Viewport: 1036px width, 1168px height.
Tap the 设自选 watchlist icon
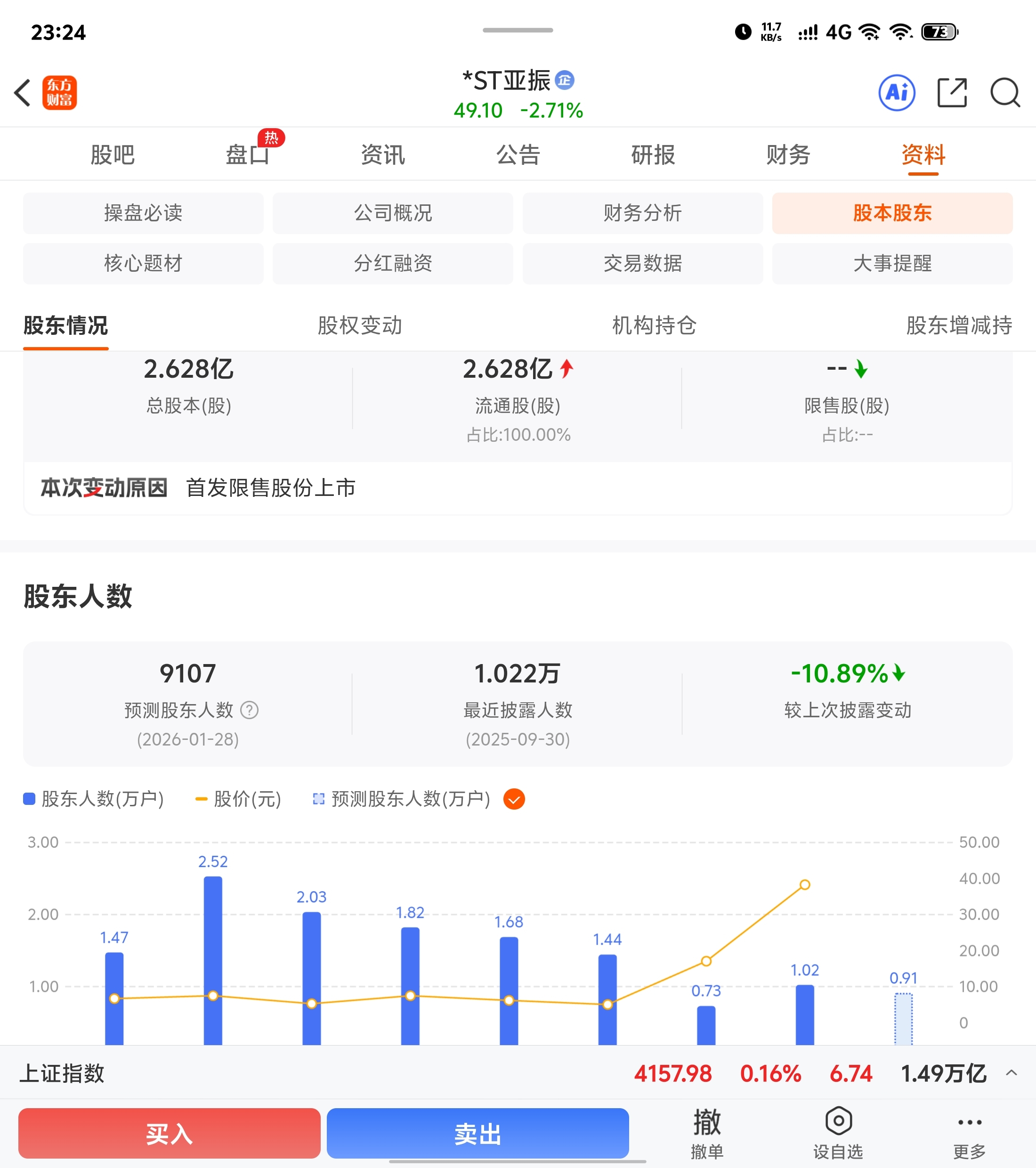(x=838, y=1121)
